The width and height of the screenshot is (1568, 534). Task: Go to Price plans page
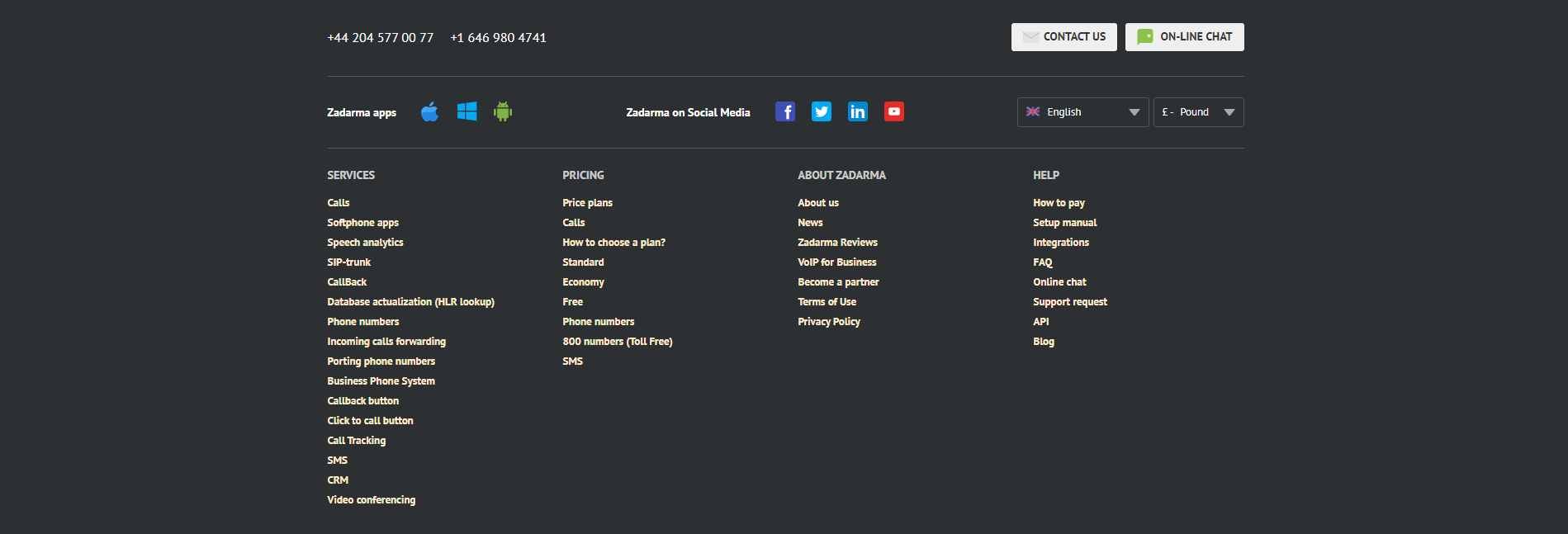587,203
